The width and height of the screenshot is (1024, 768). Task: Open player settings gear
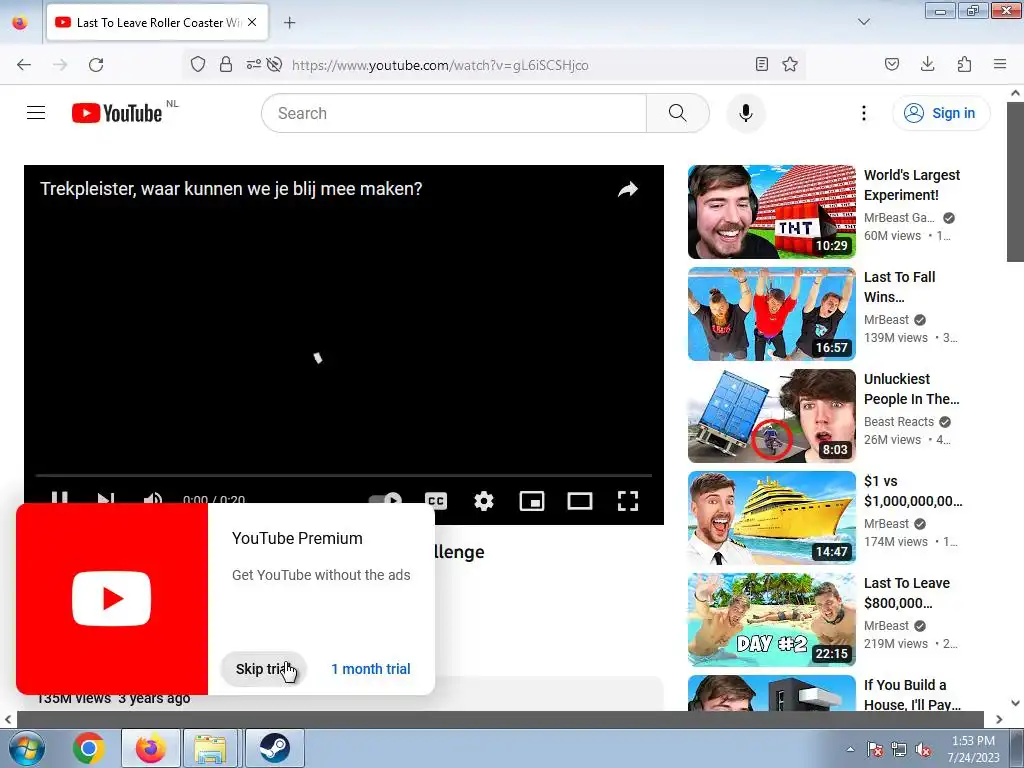coord(484,501)
